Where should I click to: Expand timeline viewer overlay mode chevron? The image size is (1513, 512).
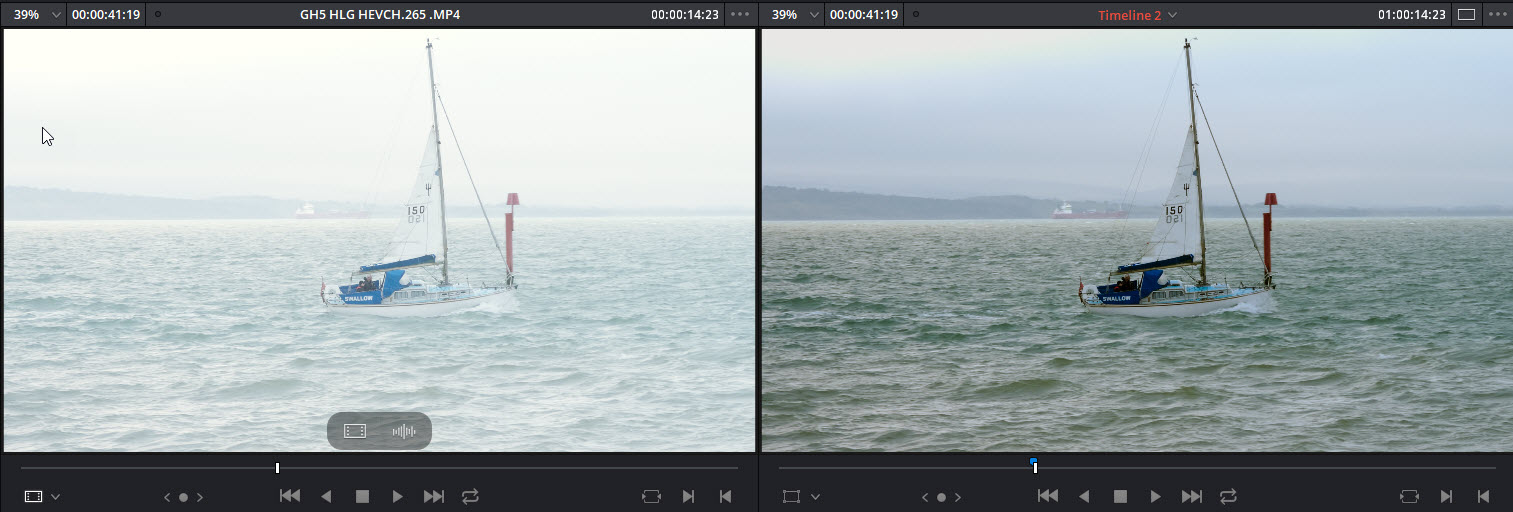tap(815, 497)
